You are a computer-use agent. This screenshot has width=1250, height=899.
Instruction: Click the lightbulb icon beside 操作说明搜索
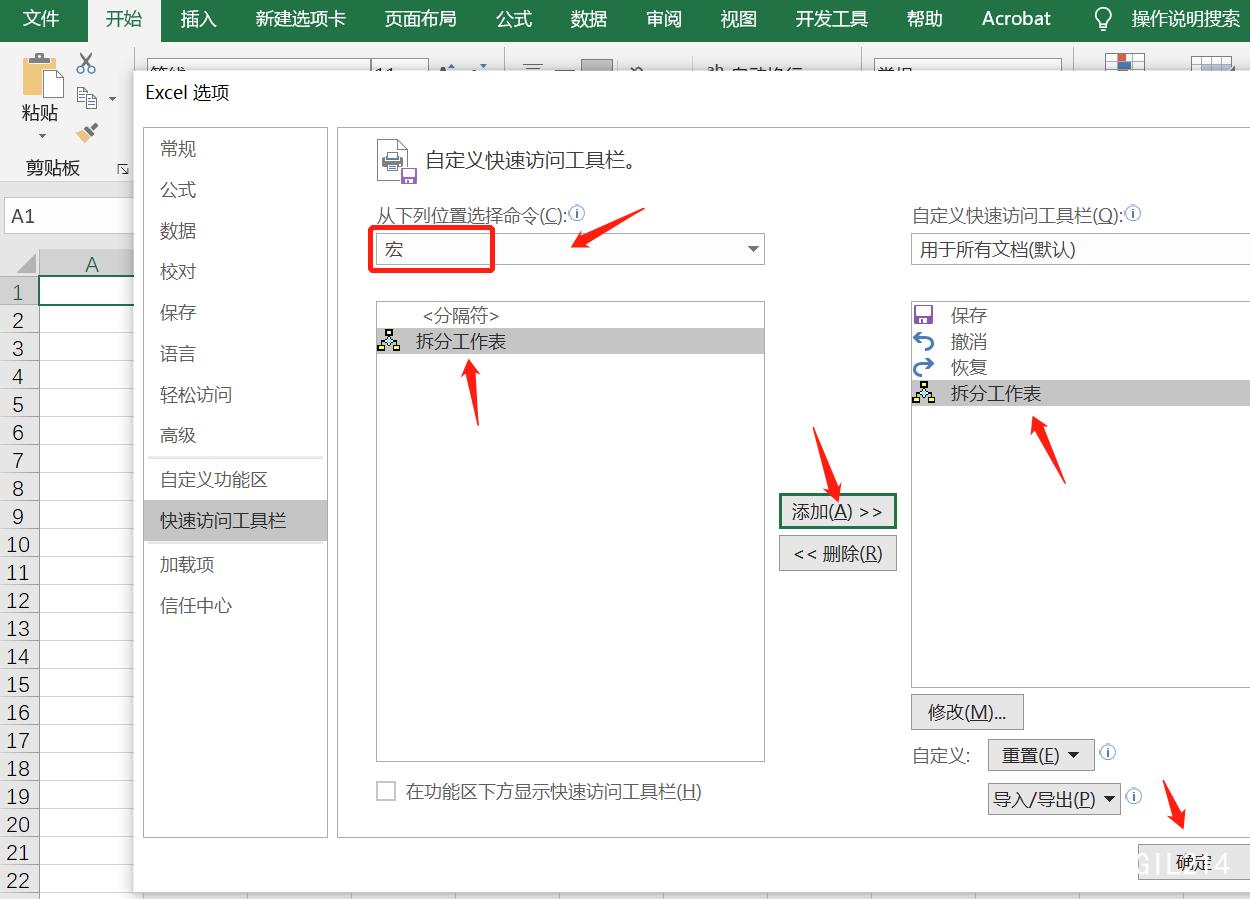point(1103,19)
